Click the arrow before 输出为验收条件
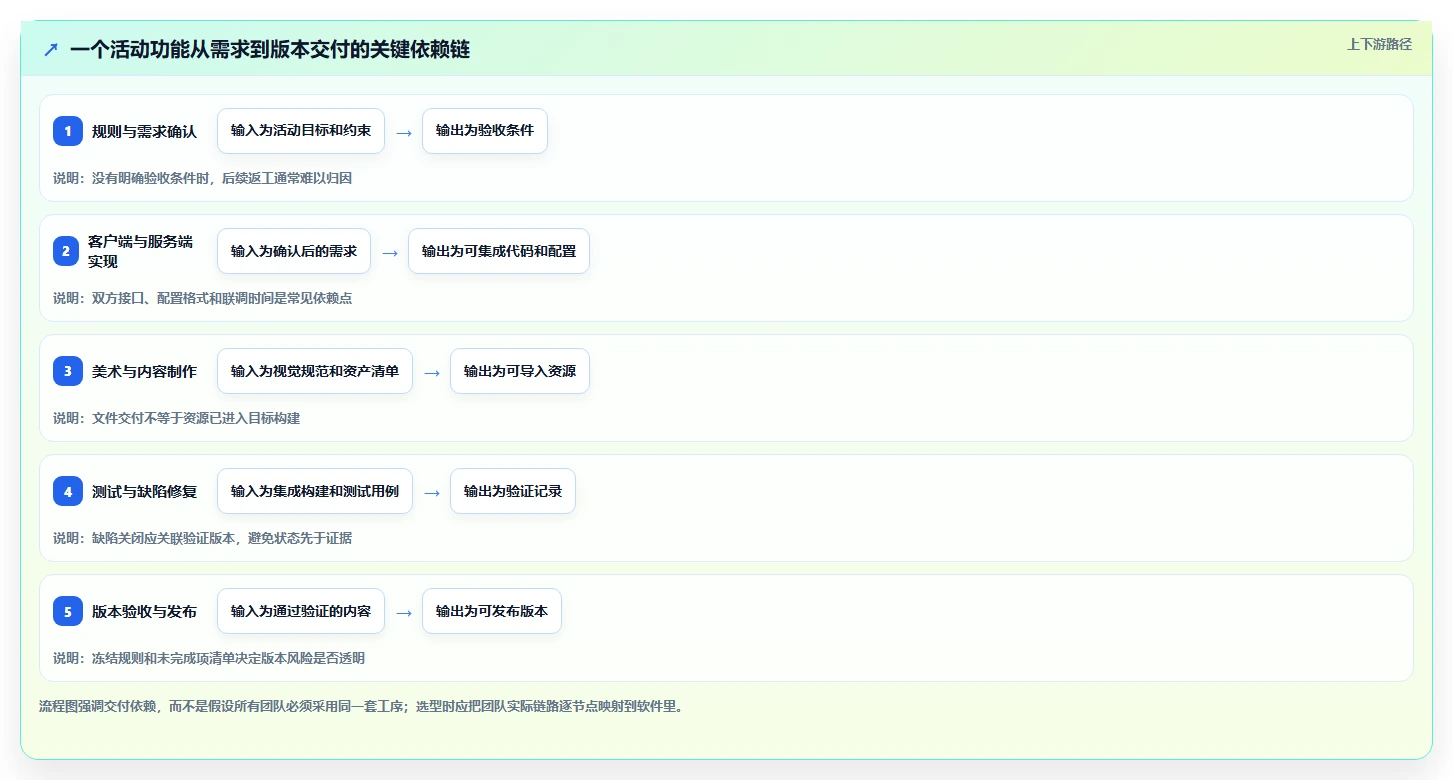 (x=404, y=132)
